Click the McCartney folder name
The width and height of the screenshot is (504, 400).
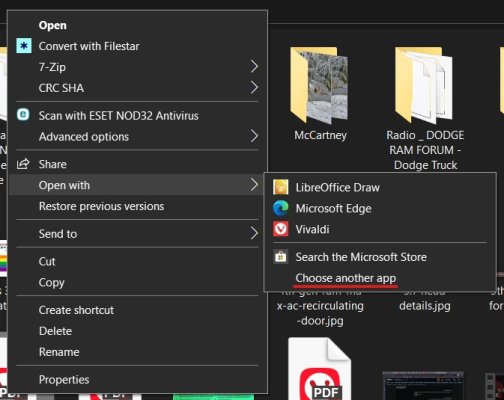(x=320, y=135)
